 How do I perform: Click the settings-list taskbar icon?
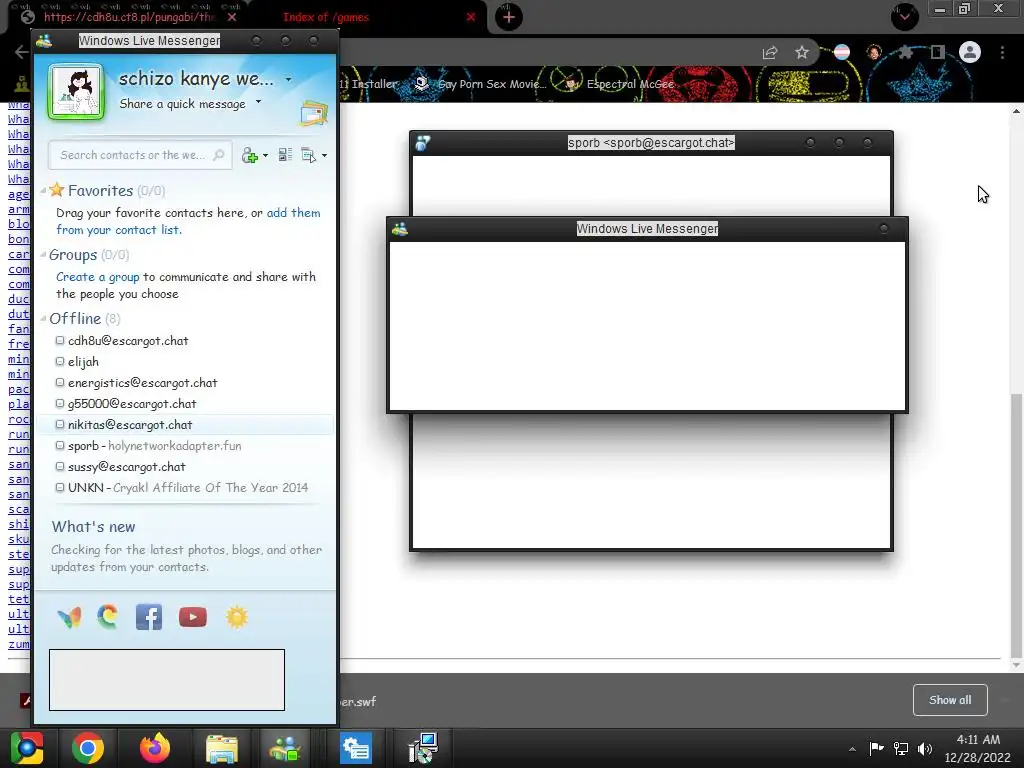coord(356,748)
